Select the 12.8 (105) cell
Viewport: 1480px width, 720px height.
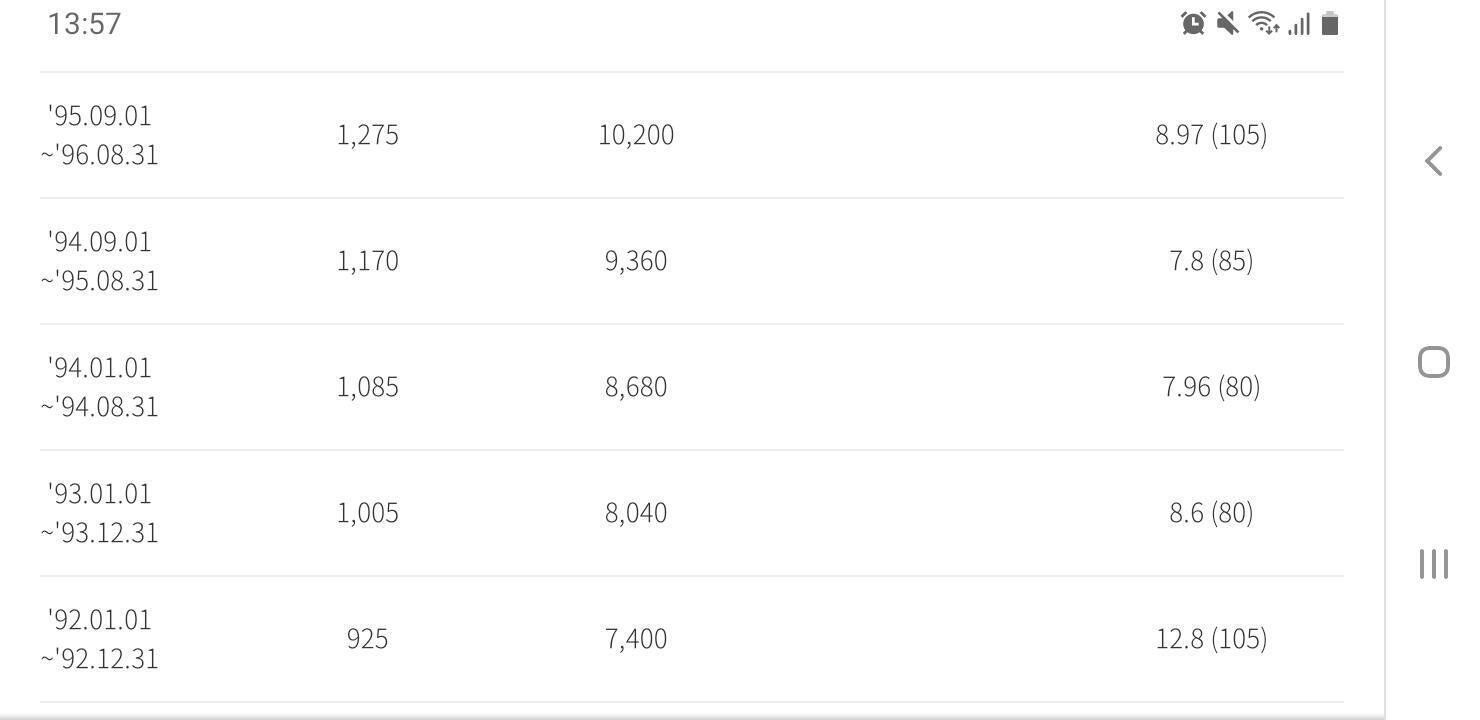click(x=1211, y=639)
